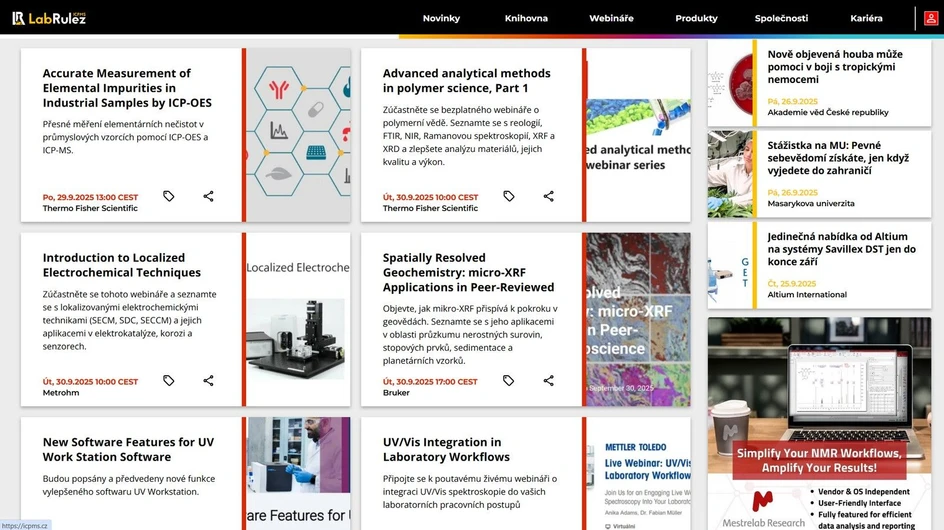The image size is (944, 530).
Task: Click 'Bruker' organizer name
Action: pos(396,393)
